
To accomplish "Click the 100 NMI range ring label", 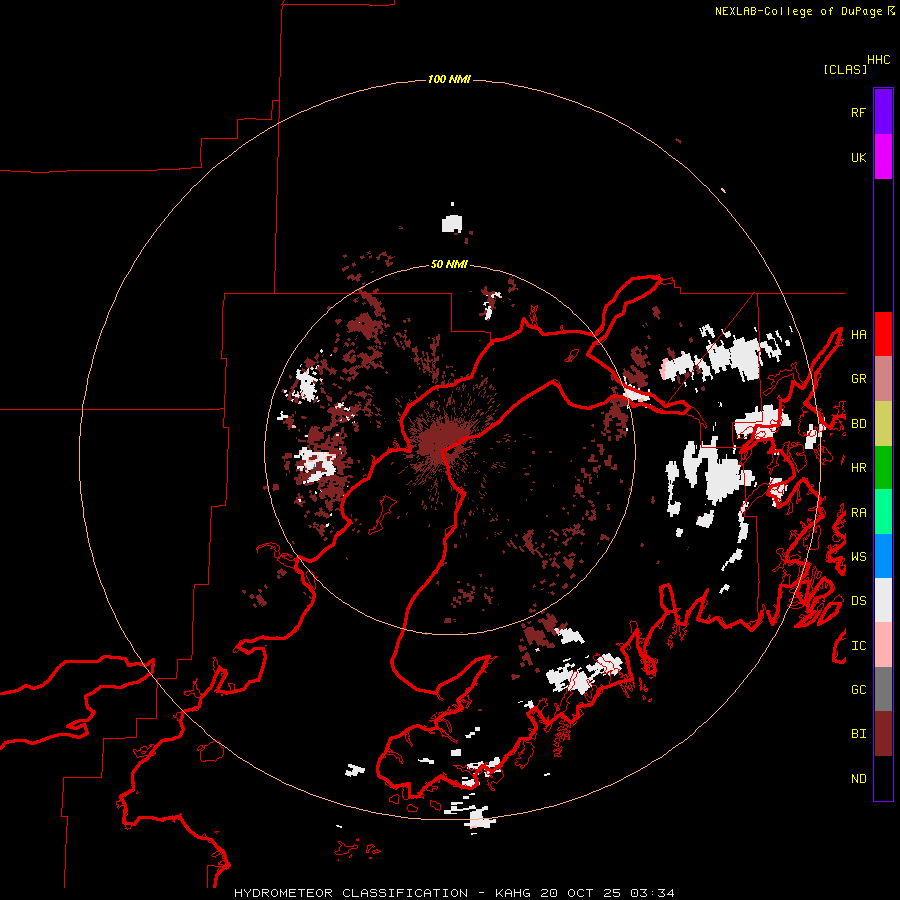I will click(449, 79).
